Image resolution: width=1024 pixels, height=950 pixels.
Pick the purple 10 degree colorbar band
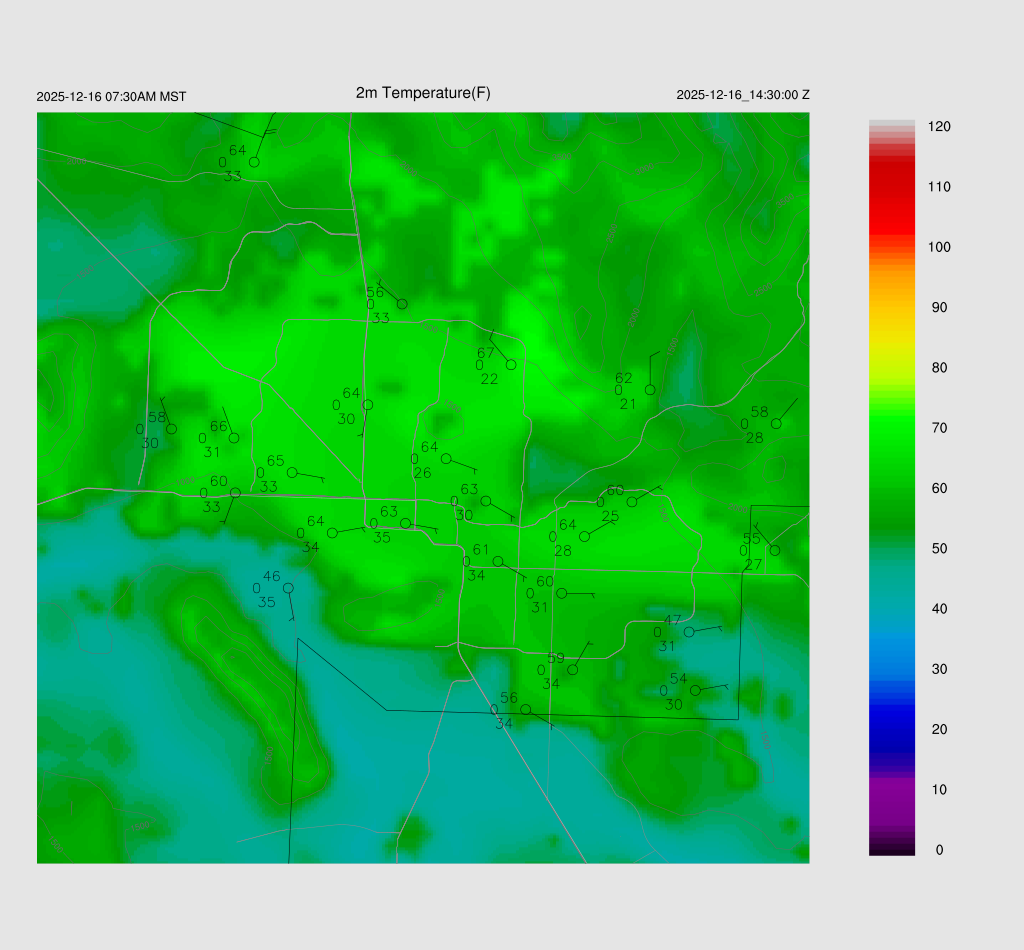coord(892,789)
